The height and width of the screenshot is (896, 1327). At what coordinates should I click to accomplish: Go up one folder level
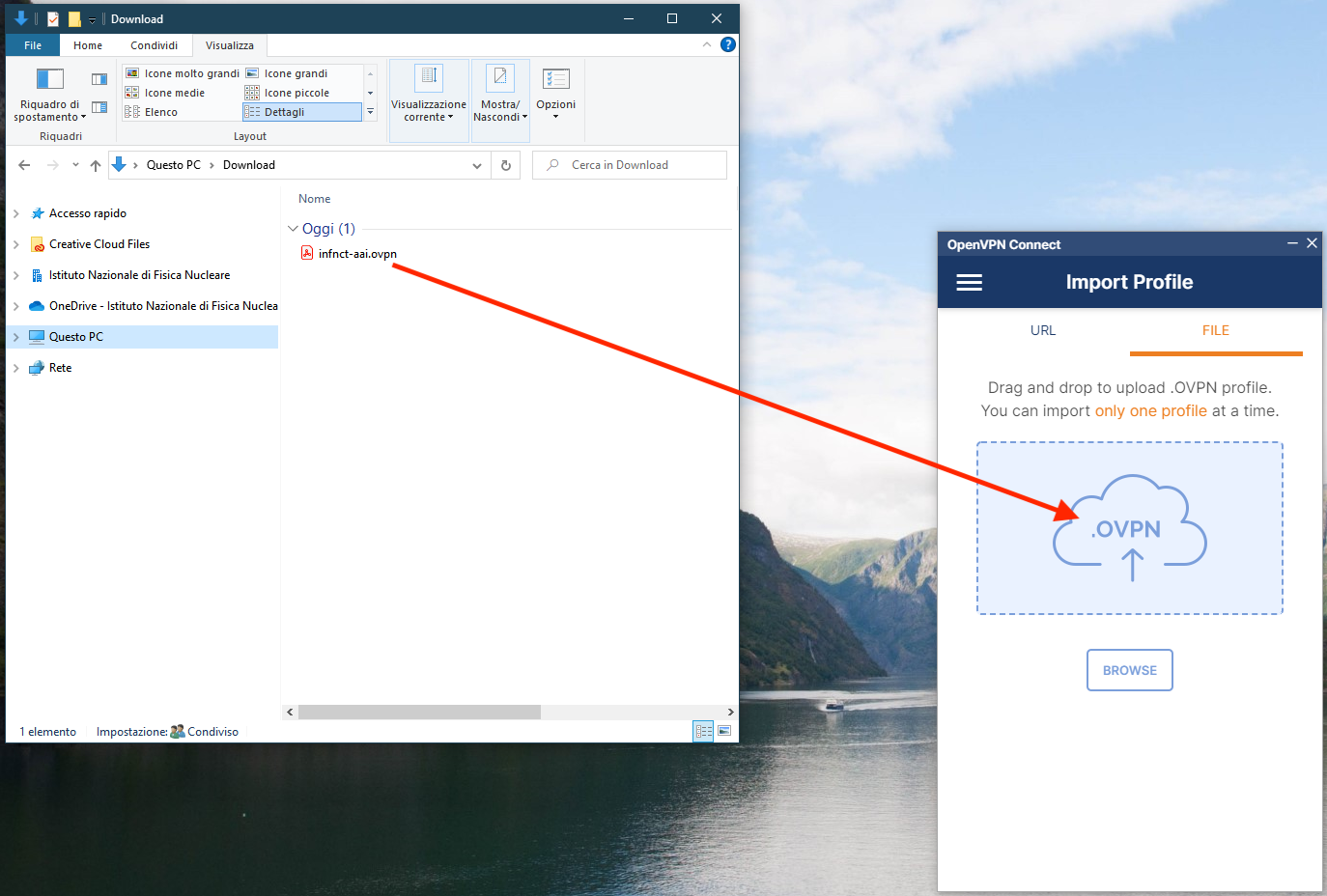(x=96, y=165)
